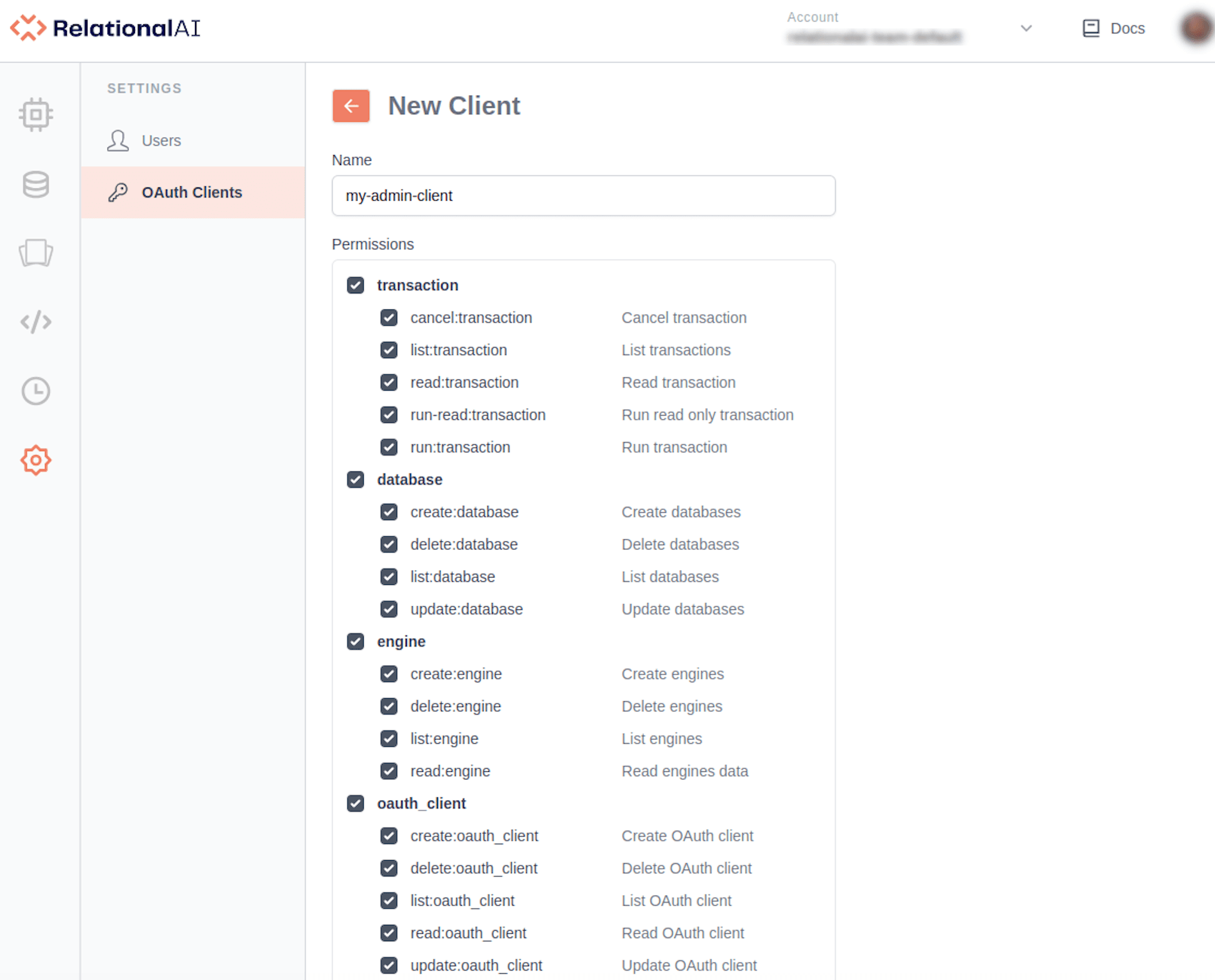1215x980 pixels.
Task: Uncheck create:database permission
Action: coord(389,512)
